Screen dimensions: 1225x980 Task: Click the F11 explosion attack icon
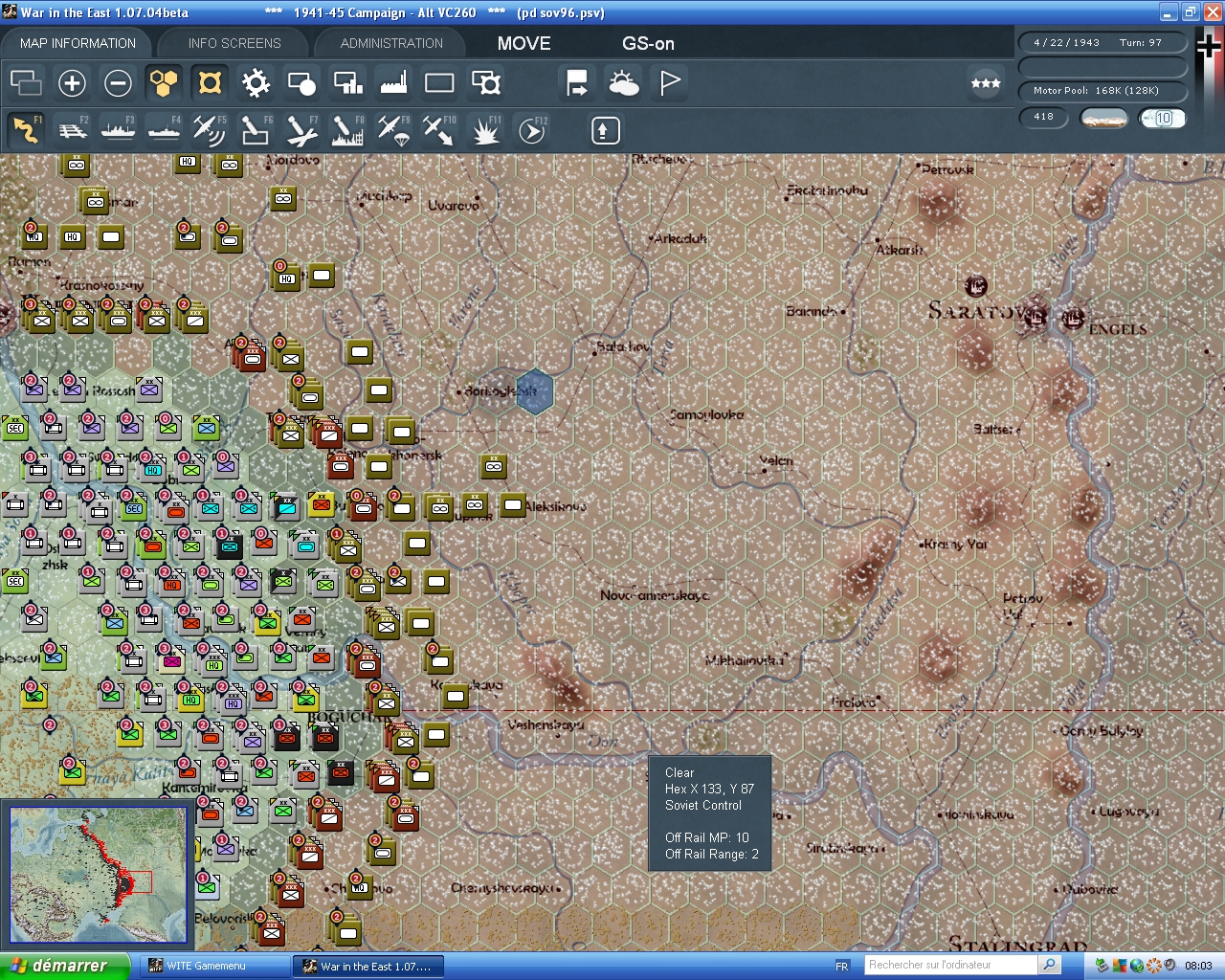click(x=485, y=130)
